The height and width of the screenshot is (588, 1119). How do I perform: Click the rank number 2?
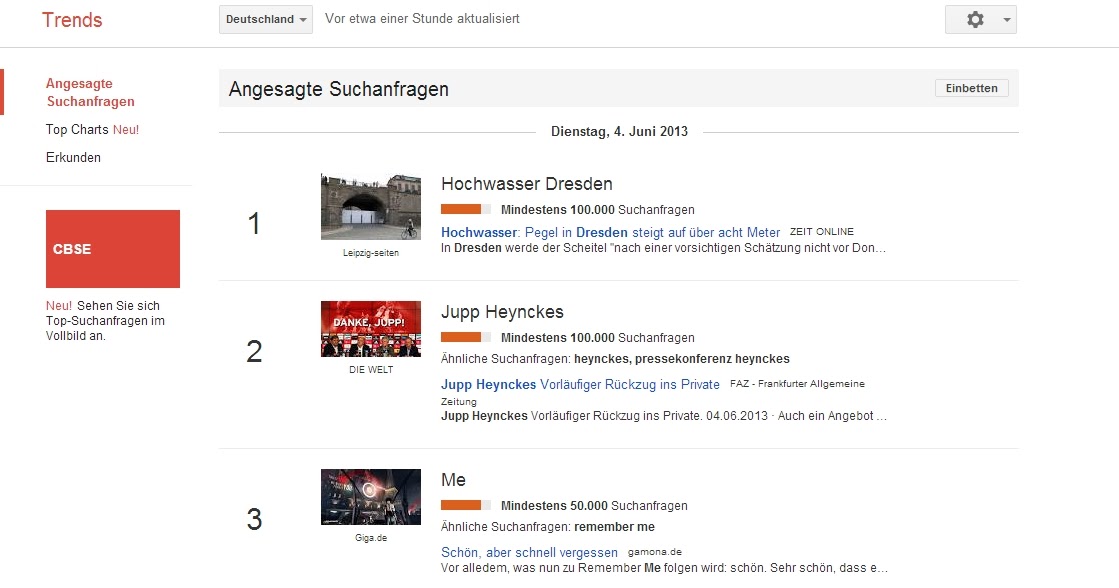[x=254, y=351]
